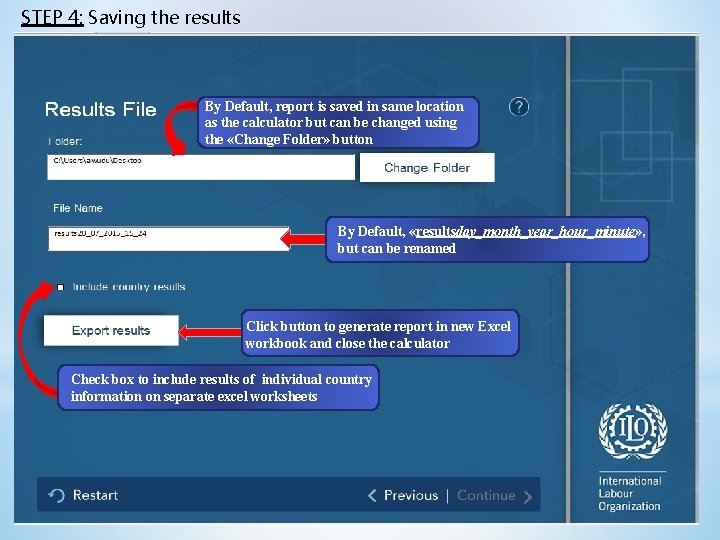This screenshot has height=540, width=720.
Task: Go back with Previous
Action: [x=411, y=495]
